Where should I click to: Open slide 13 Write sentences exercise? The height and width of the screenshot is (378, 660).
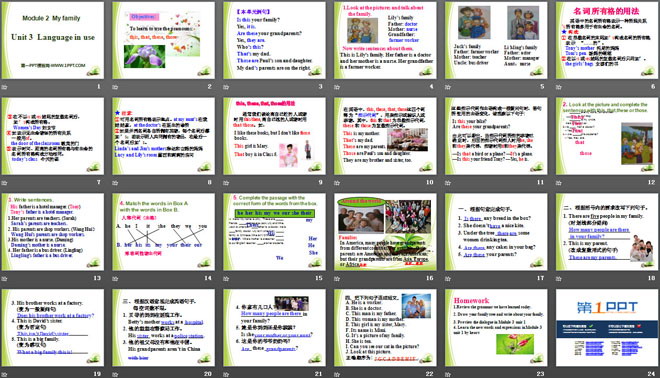click(x=53, y=232)
